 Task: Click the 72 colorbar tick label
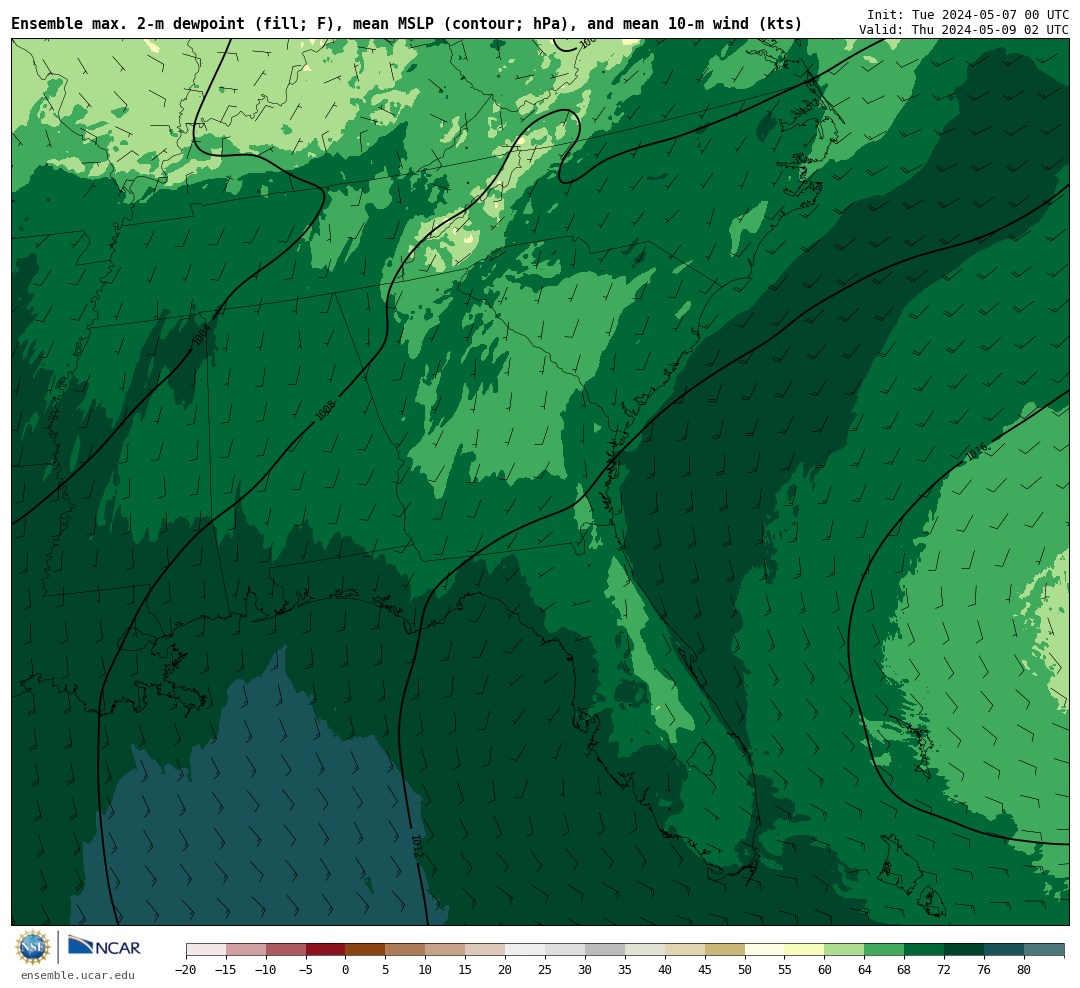point(945,970)
